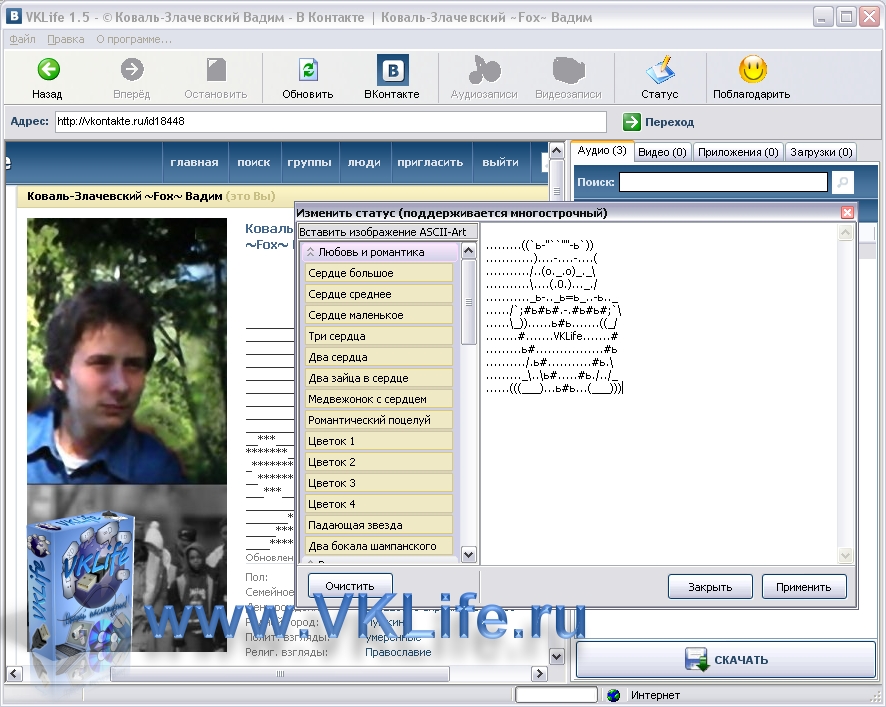
Task: Click the green Go arrow button
Action: 632,122
